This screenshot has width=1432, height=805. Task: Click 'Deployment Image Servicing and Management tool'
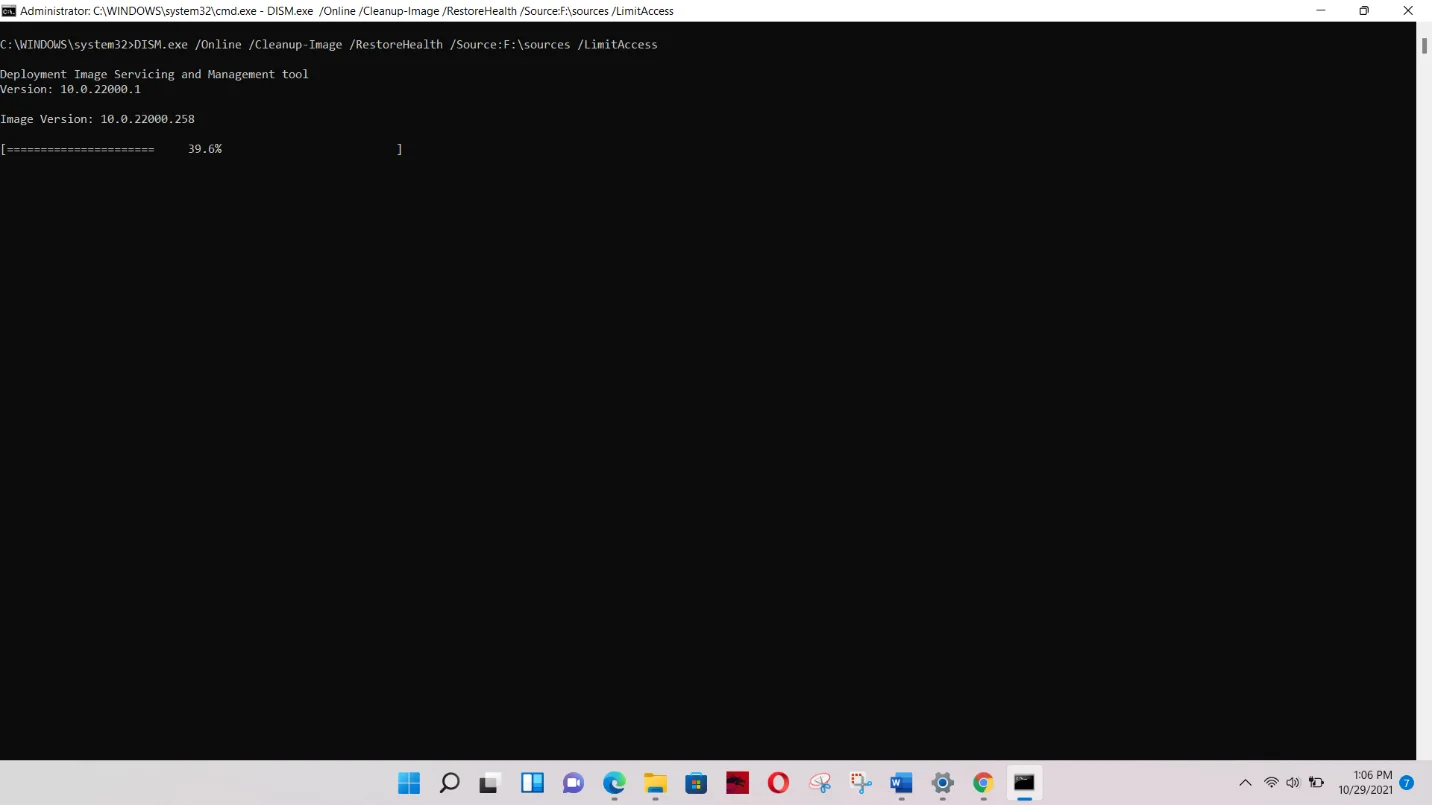click(154, 74)
